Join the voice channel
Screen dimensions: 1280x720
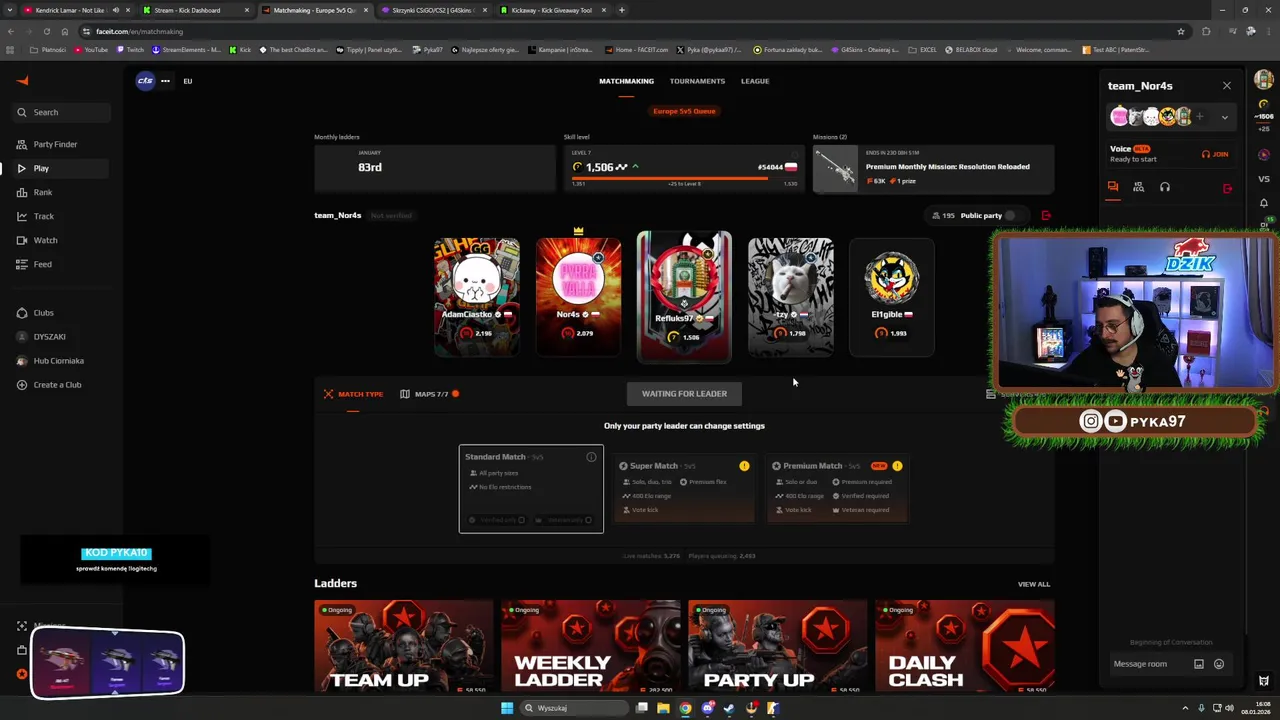(x=1215, y=154)
